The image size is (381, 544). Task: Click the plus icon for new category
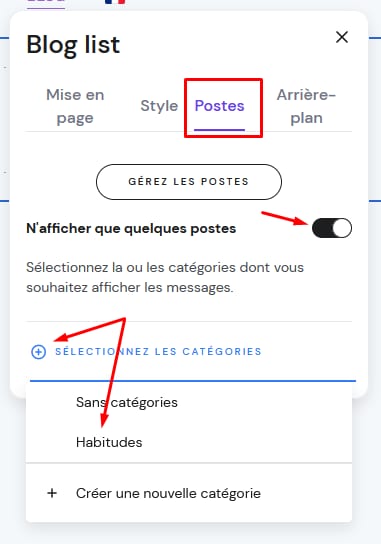[52, 493]
